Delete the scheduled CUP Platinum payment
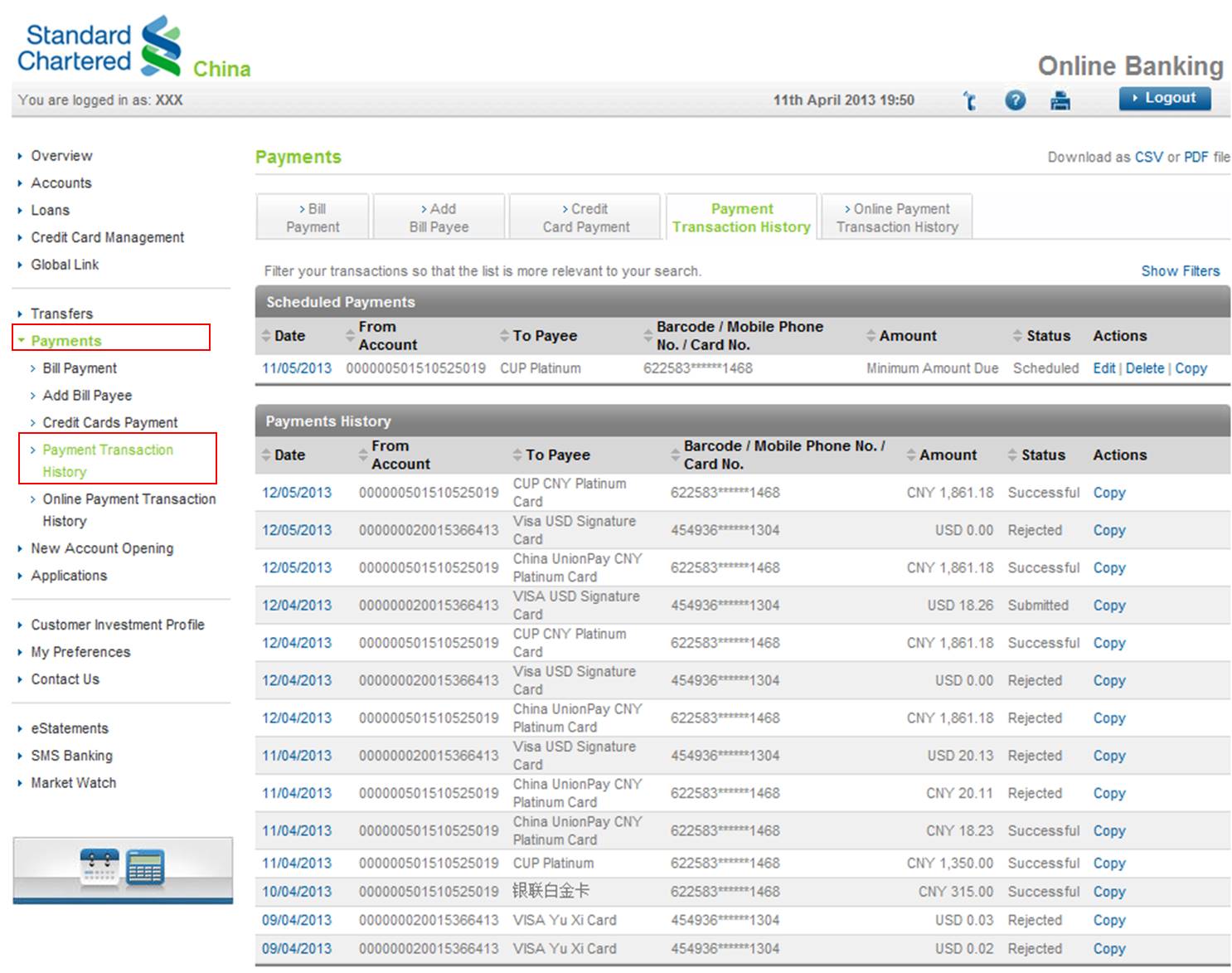This screenshot has width=1232, height=973. (1144, 368)
